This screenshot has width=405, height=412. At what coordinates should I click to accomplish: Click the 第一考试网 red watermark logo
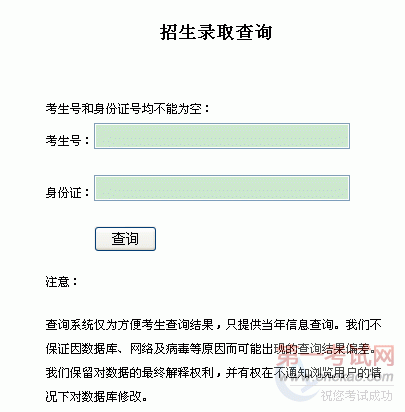click(336, 357)
